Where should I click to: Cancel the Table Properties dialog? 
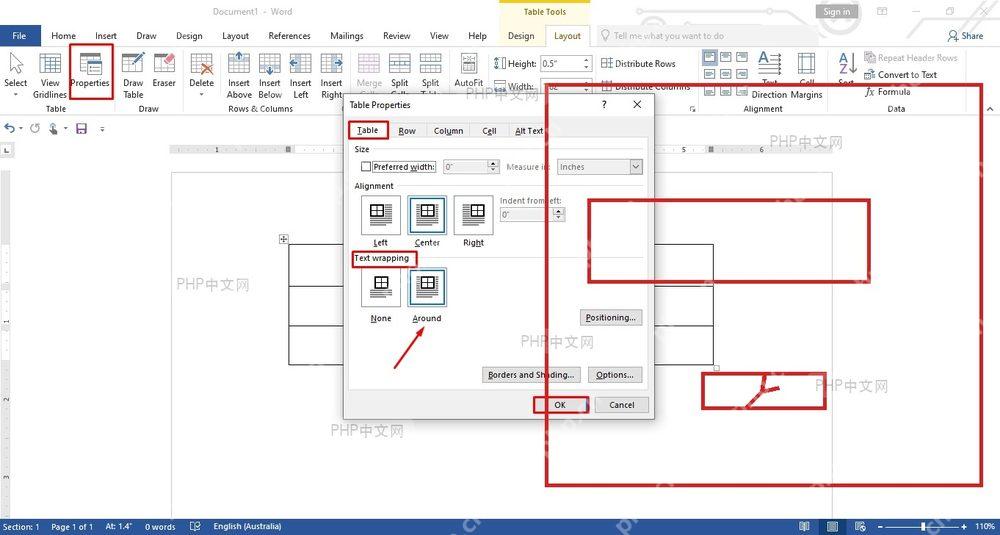tap(622, 405)
